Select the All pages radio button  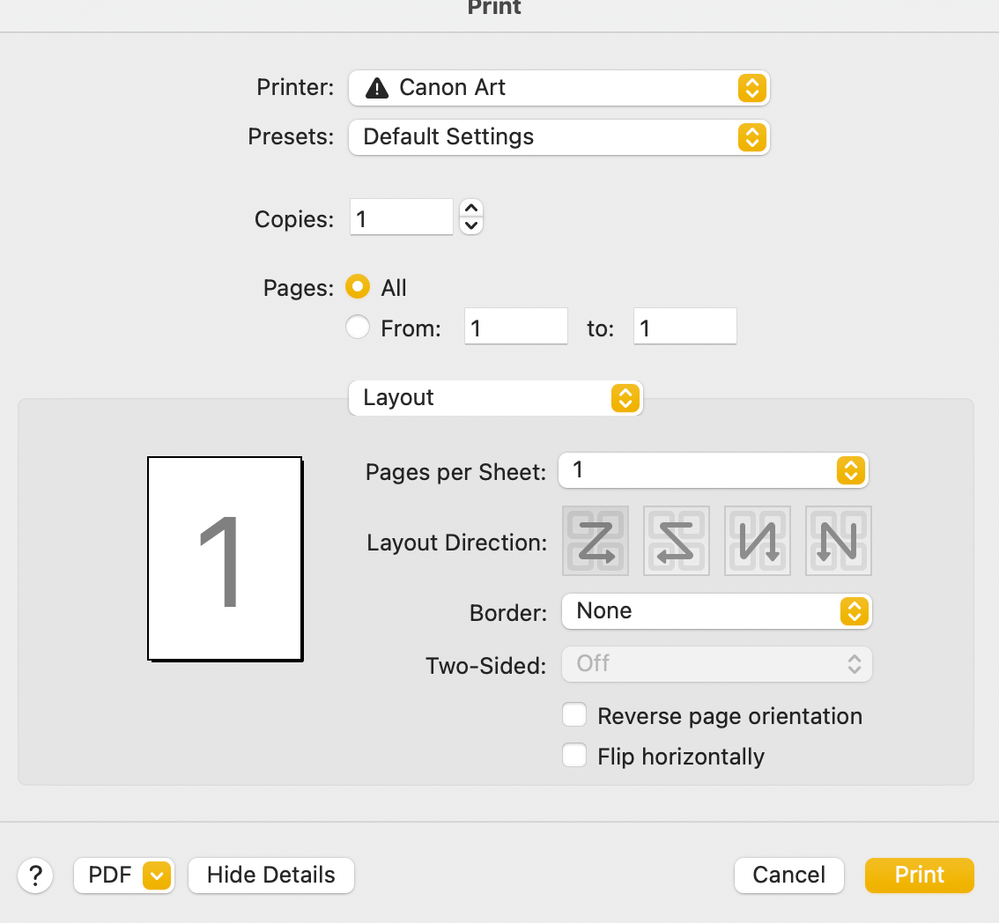[x=357, y=287]
